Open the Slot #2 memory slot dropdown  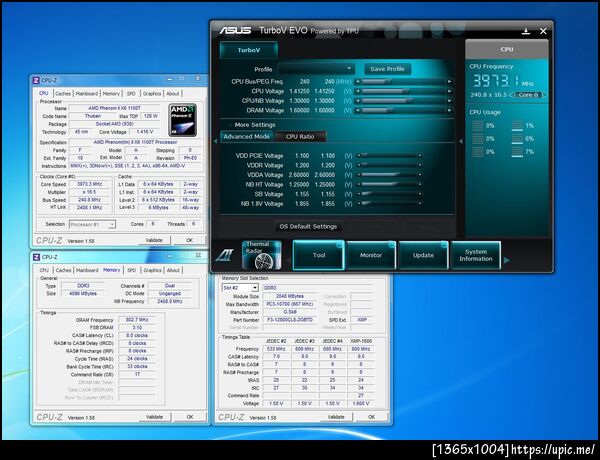pos(240,288)
